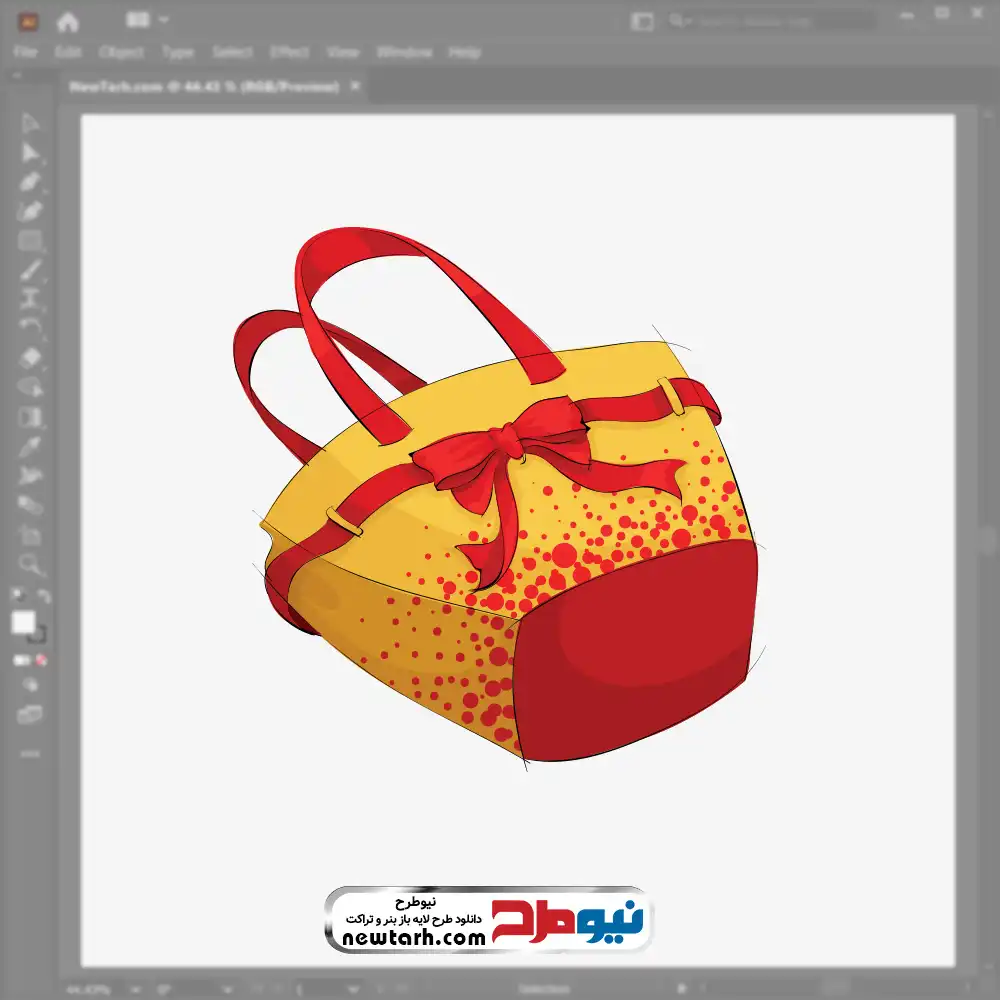The width and height of the screenshot is (1000, 1000).
Task: Select the Direct Selection tool
Action: click(30, 152)
